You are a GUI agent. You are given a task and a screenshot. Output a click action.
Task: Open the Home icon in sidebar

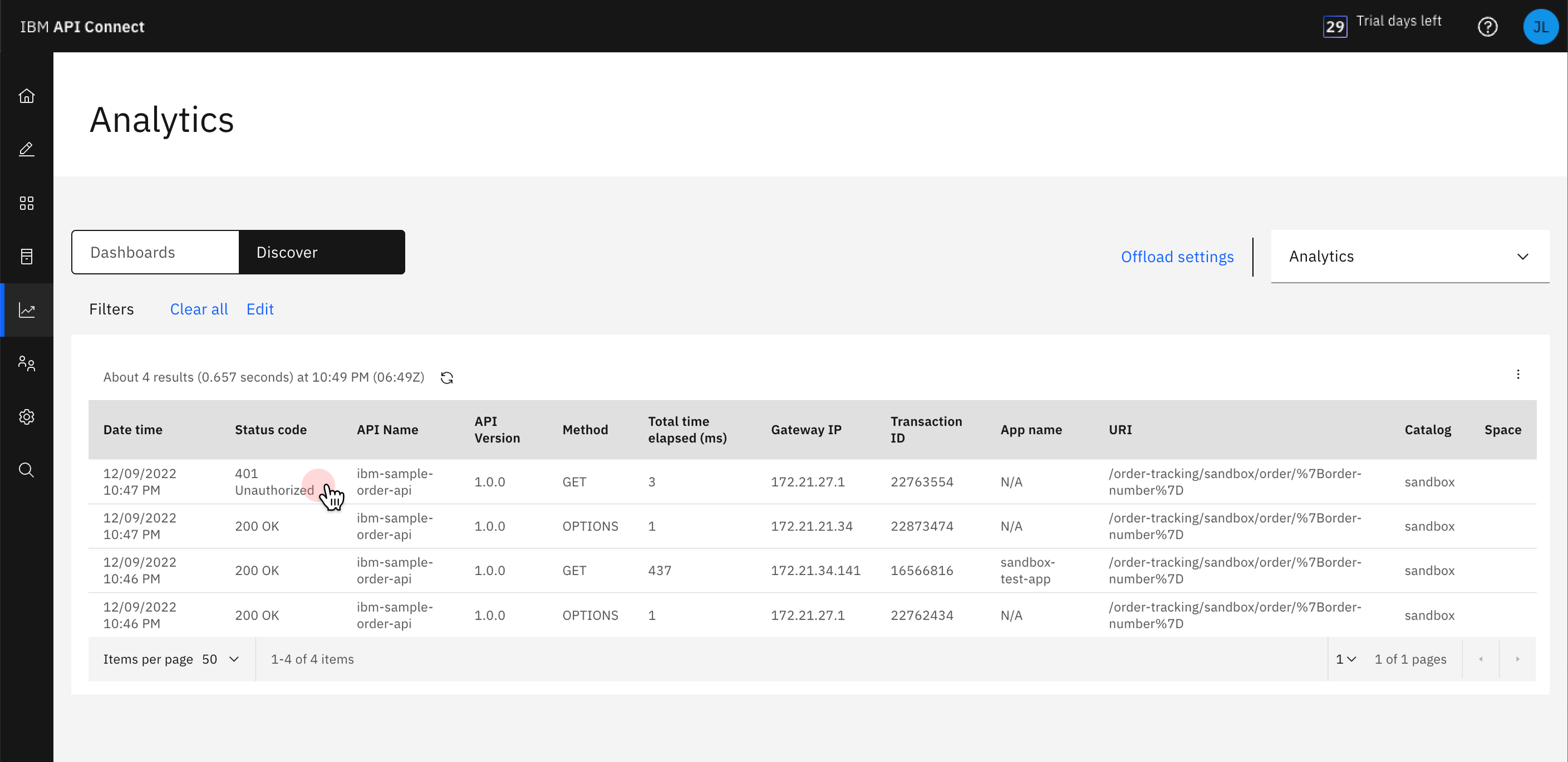click(x=26, y=96)
